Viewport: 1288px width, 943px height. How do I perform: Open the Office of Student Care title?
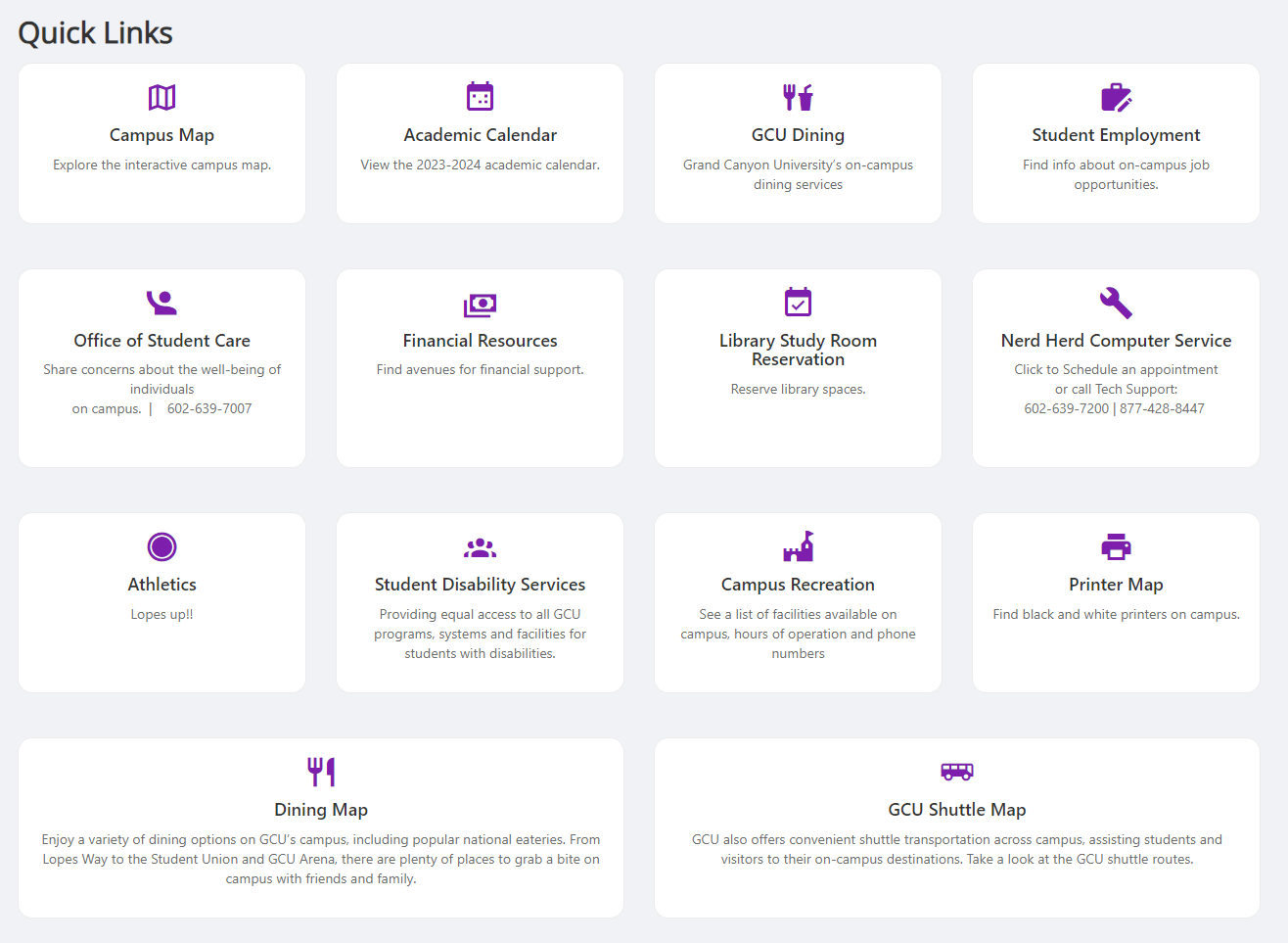coord(161,341)
